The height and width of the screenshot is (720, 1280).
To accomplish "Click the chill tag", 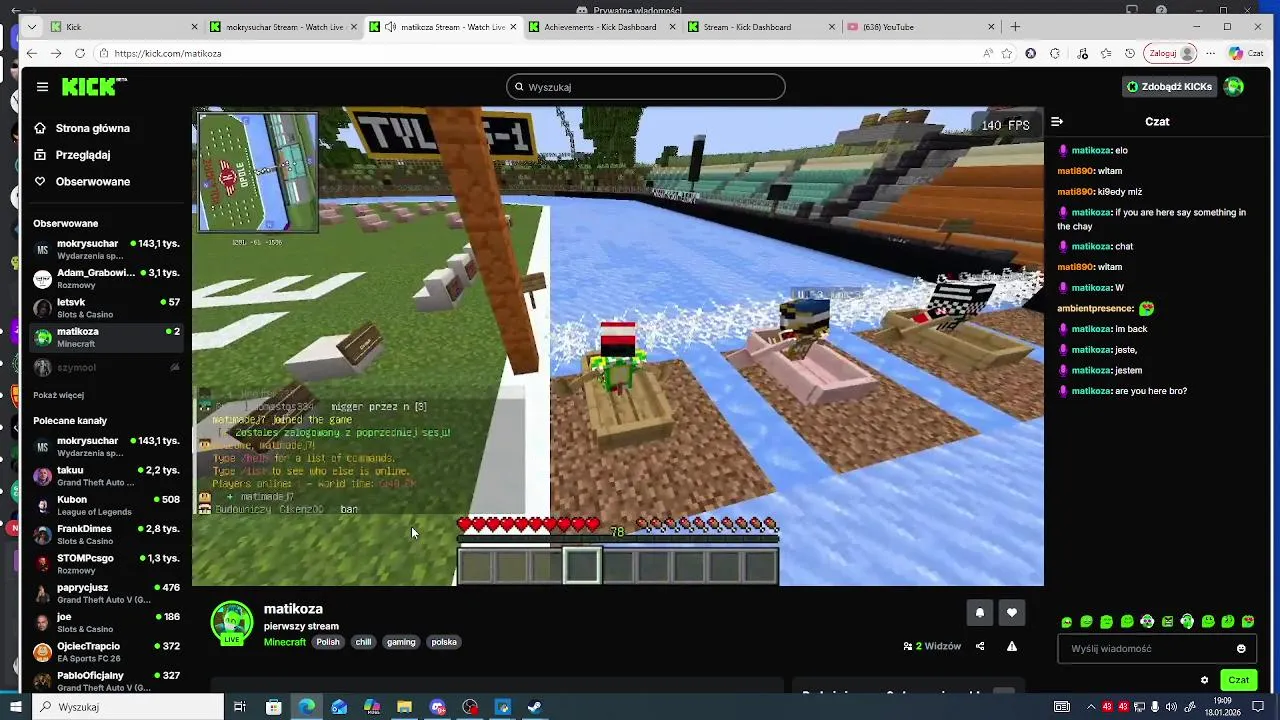I will click(363, 642).
